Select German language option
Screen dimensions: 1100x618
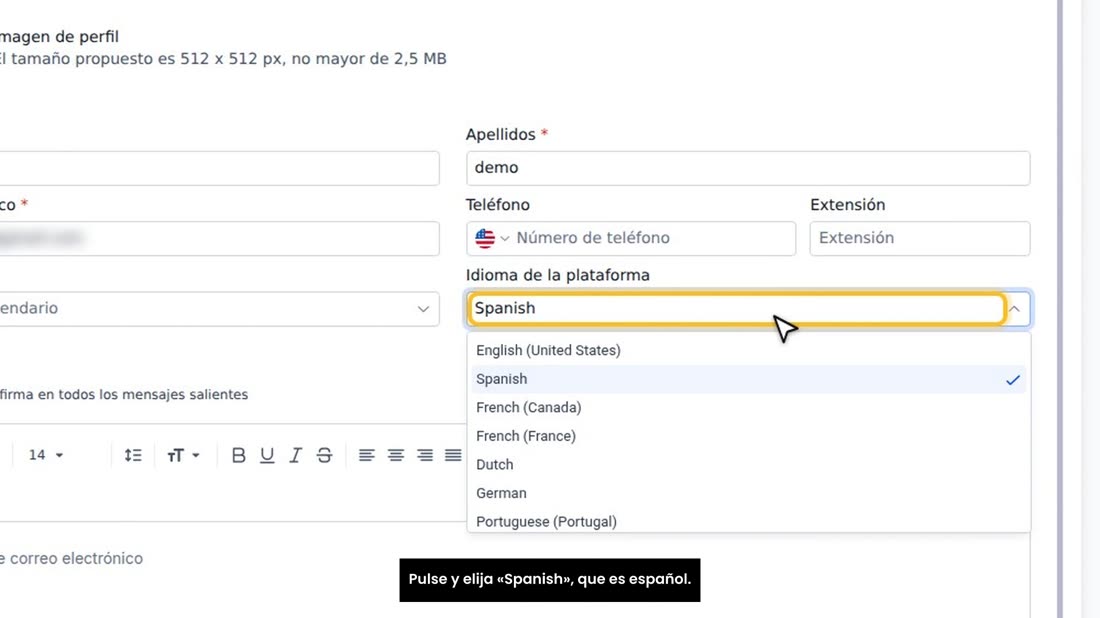(749, 493)
